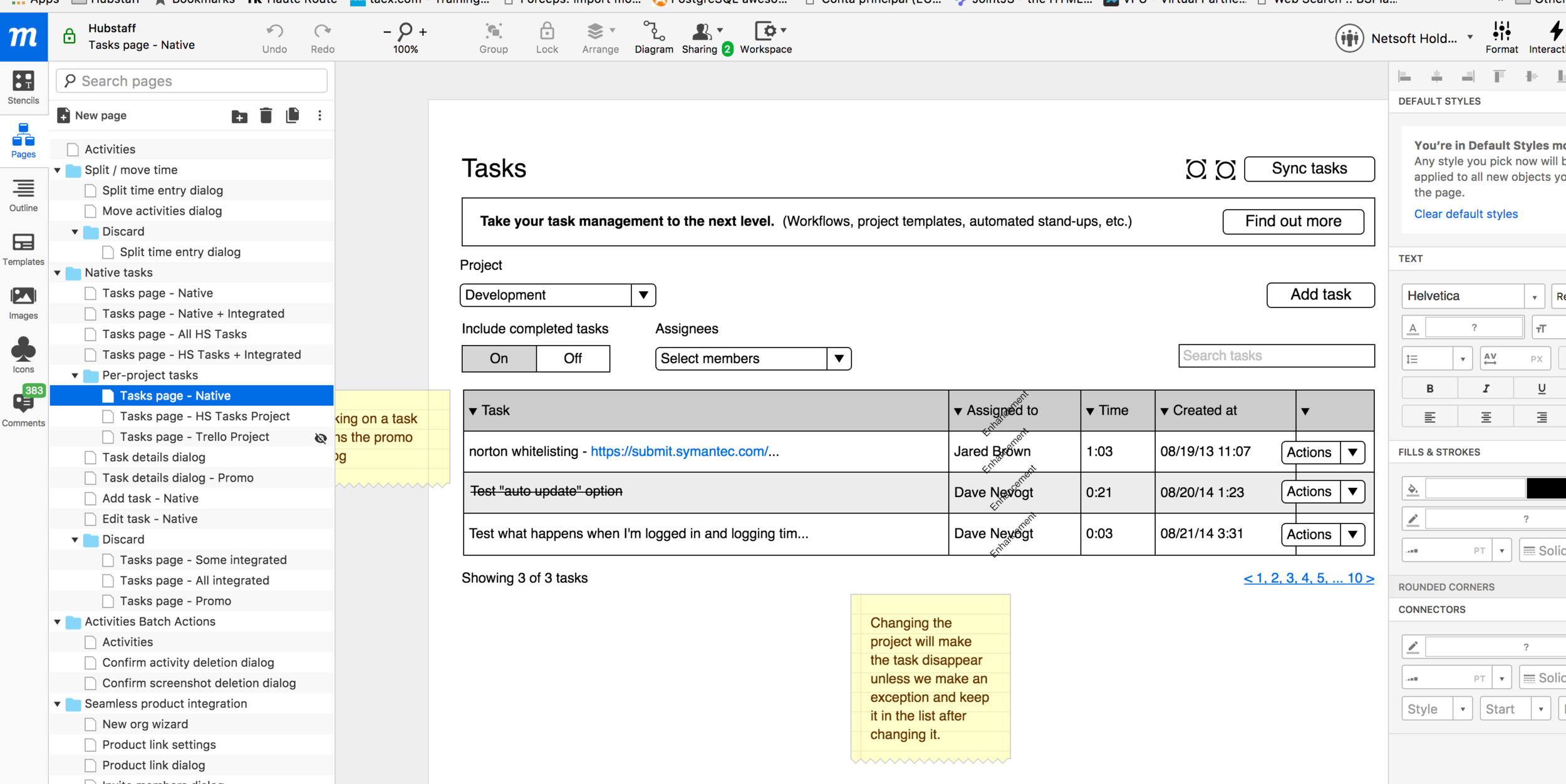The width and height of the screenshot is (1566, 784).
Task: Select the Task details dialog page
Action: [x=153, y=457]
